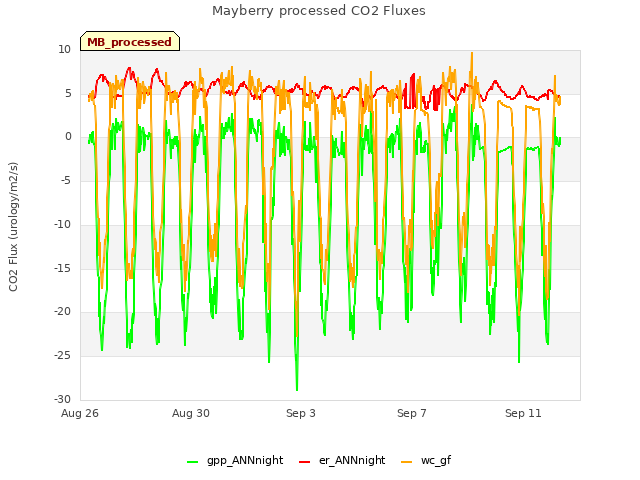640x480 pixels.
Task: Click the y-axis label 5
Action: (x=68, y=93)
